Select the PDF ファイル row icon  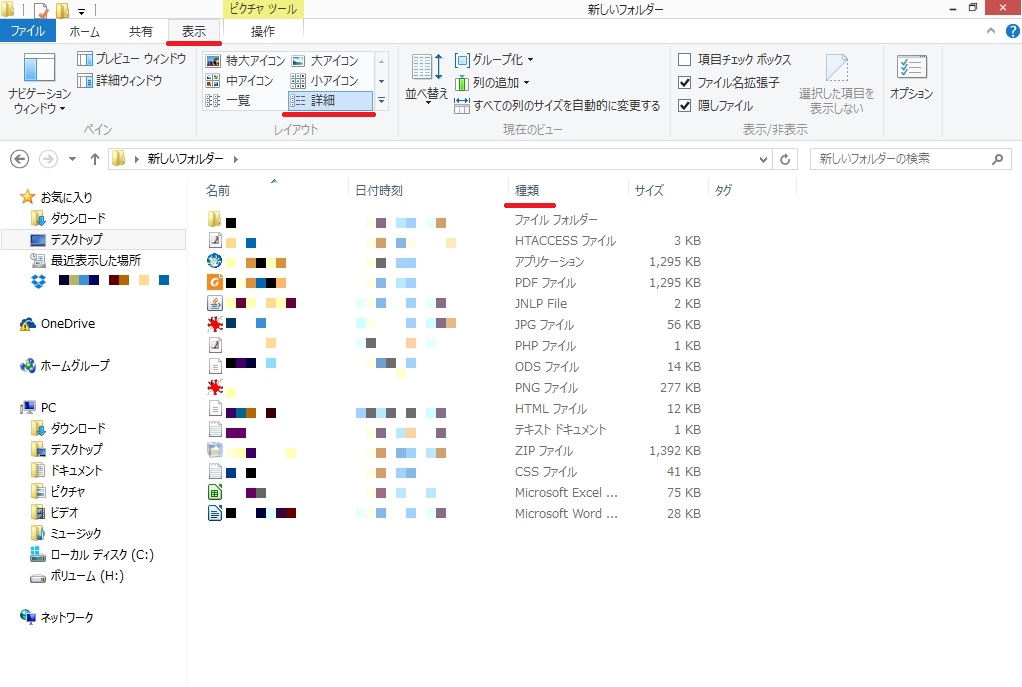click(215, 282)
